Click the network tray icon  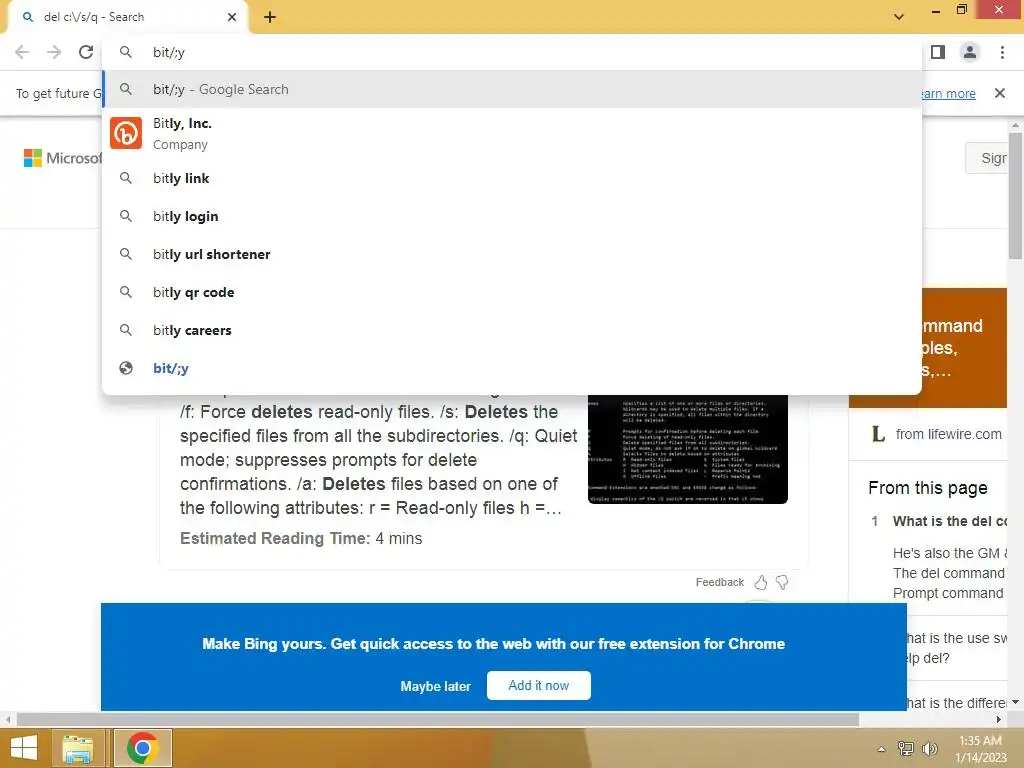pyautogui.click(x=906, y=748)
